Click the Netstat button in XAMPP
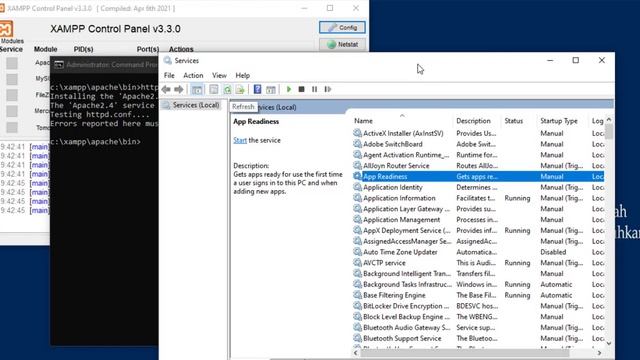The height and width of the screenshot is (360, 640). tap(342, 44)
